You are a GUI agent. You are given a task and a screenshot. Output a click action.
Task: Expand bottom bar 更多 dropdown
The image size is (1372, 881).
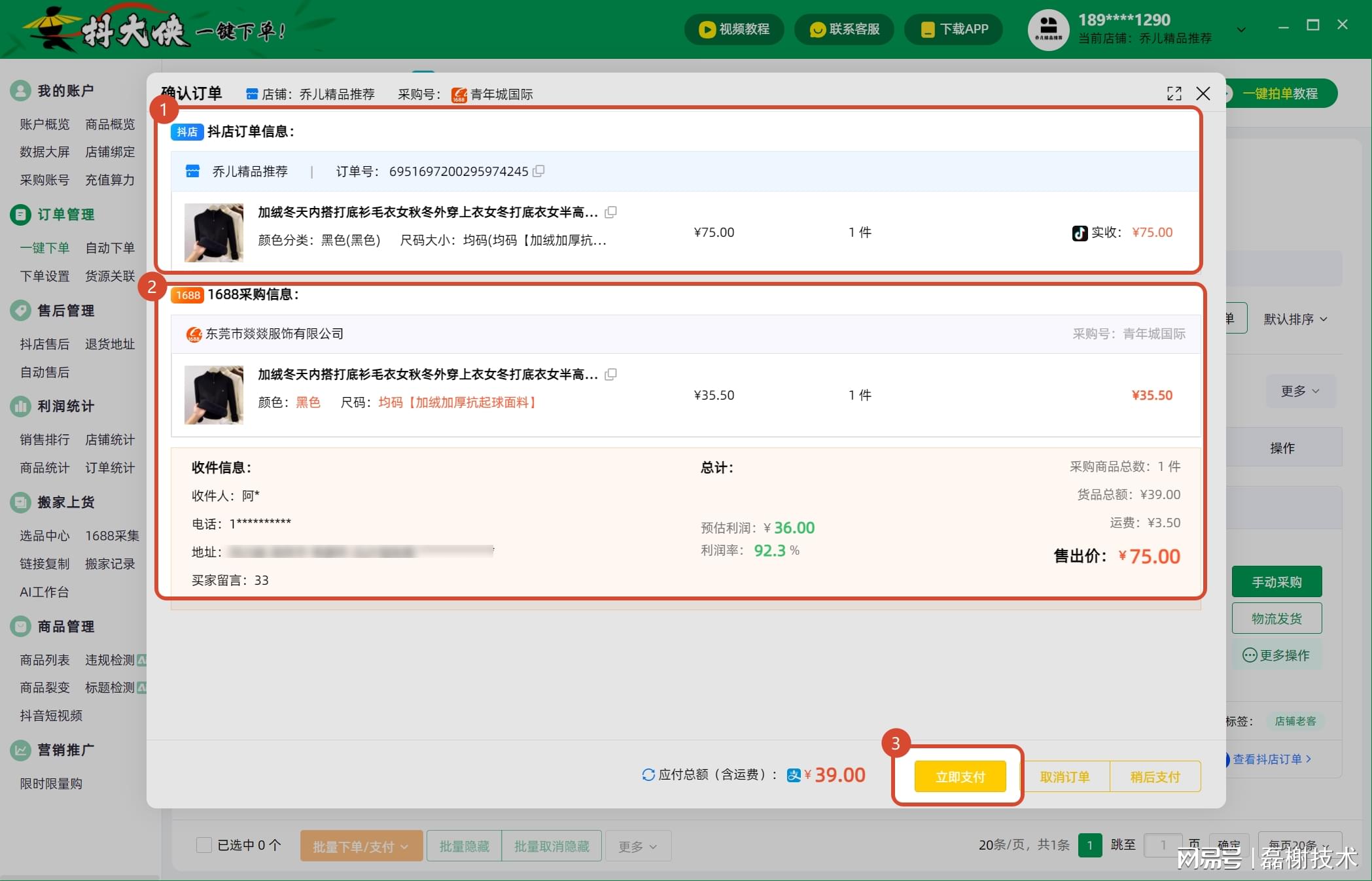tap(638, 846)
